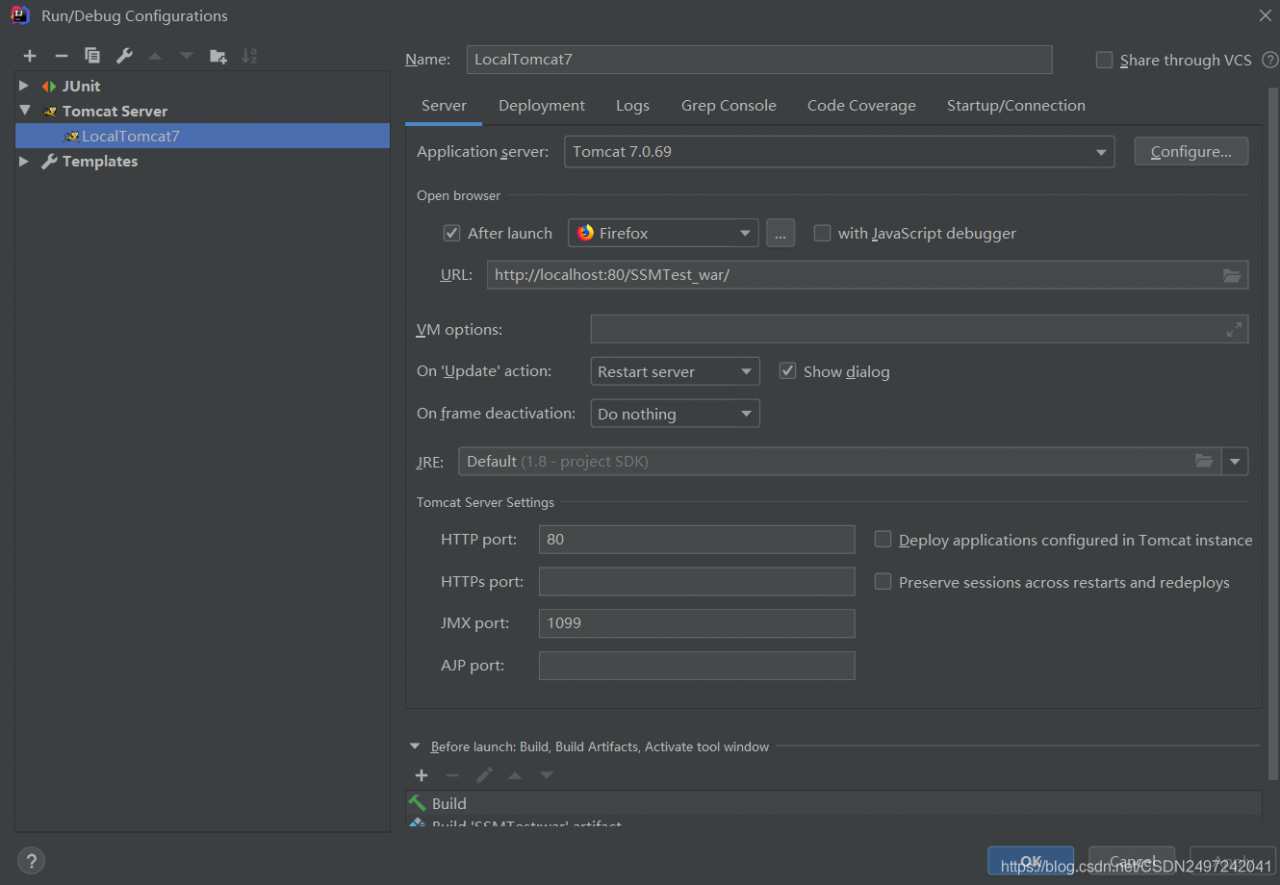Open folder browse icon in URL field
1280x885 pixels.
coord(1232,275)
